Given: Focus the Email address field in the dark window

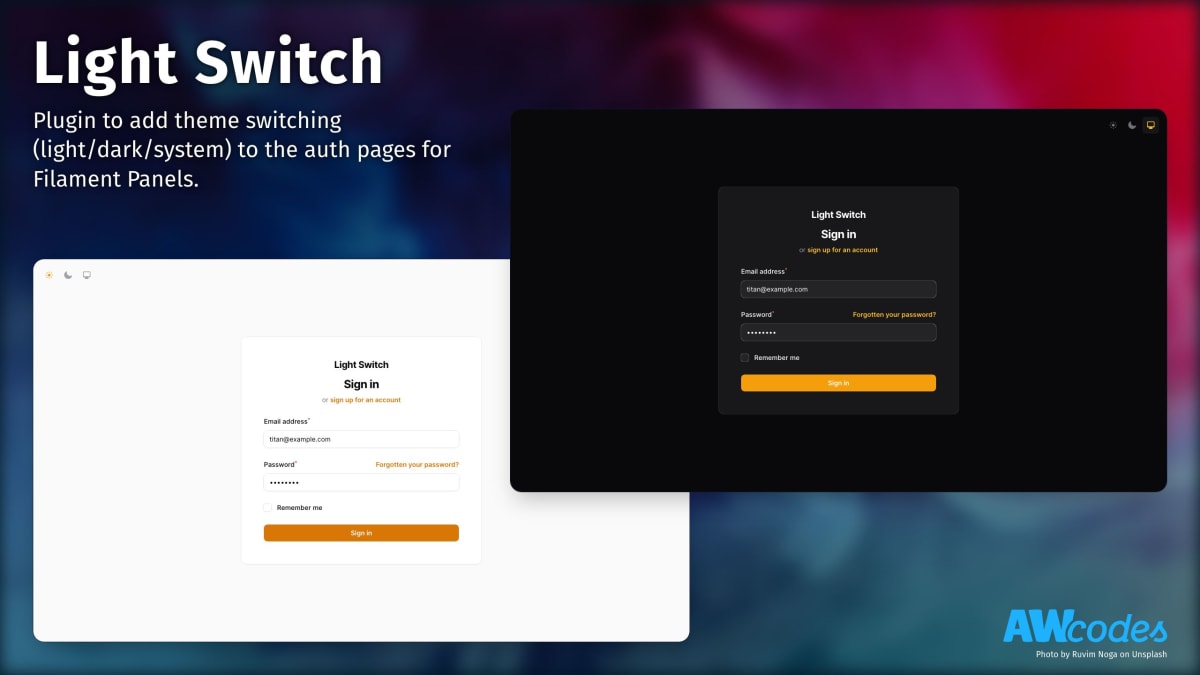Looking at the screenshot, I should (x=838, y=289).
